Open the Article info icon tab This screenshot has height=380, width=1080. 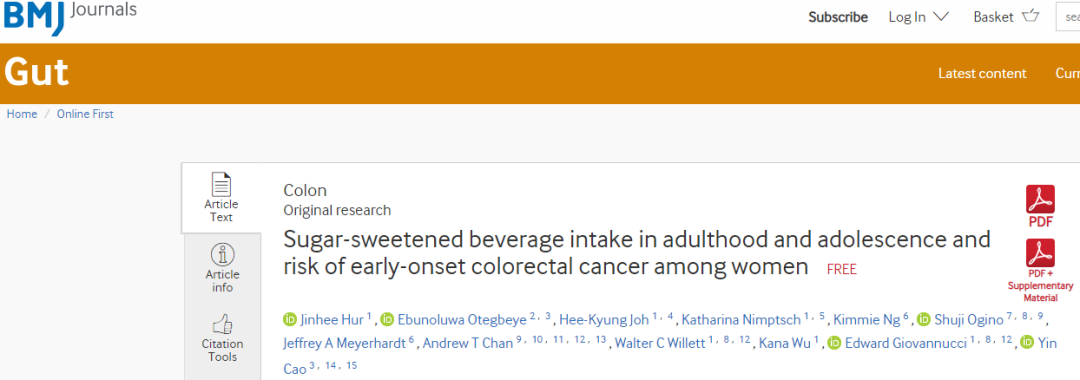point(222,255)
